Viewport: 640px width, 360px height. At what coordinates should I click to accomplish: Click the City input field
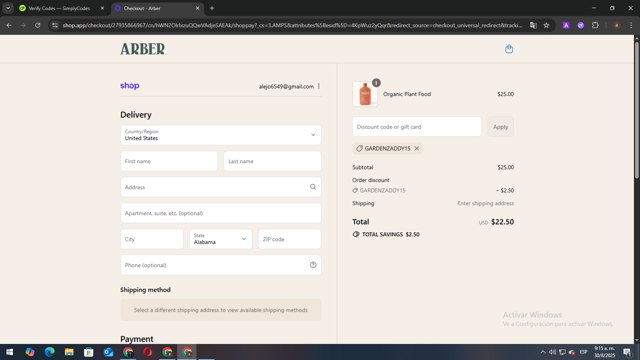coord(151,239)
